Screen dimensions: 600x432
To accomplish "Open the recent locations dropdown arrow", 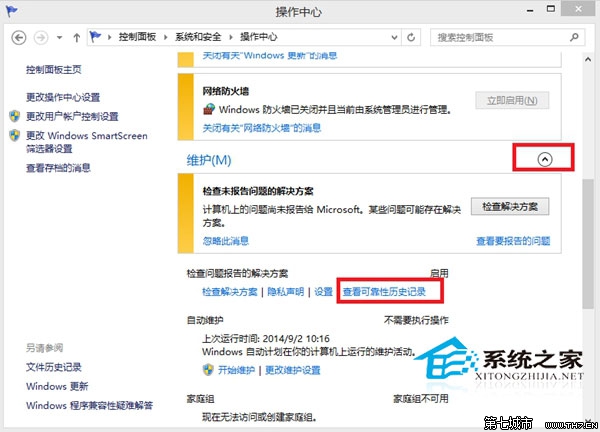I will (x=59, y=37).
